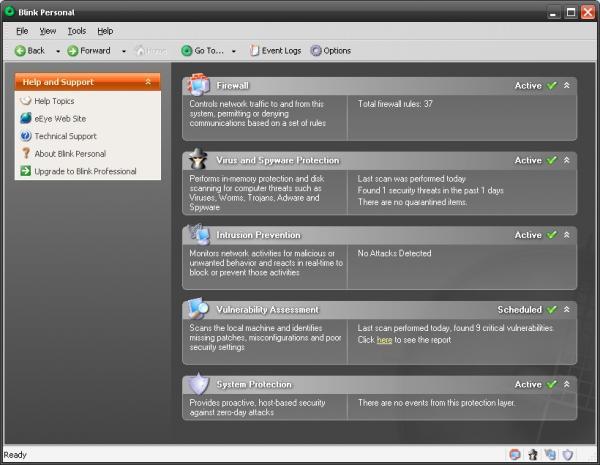Click the 'Ready' status bar text

point(15,455)
